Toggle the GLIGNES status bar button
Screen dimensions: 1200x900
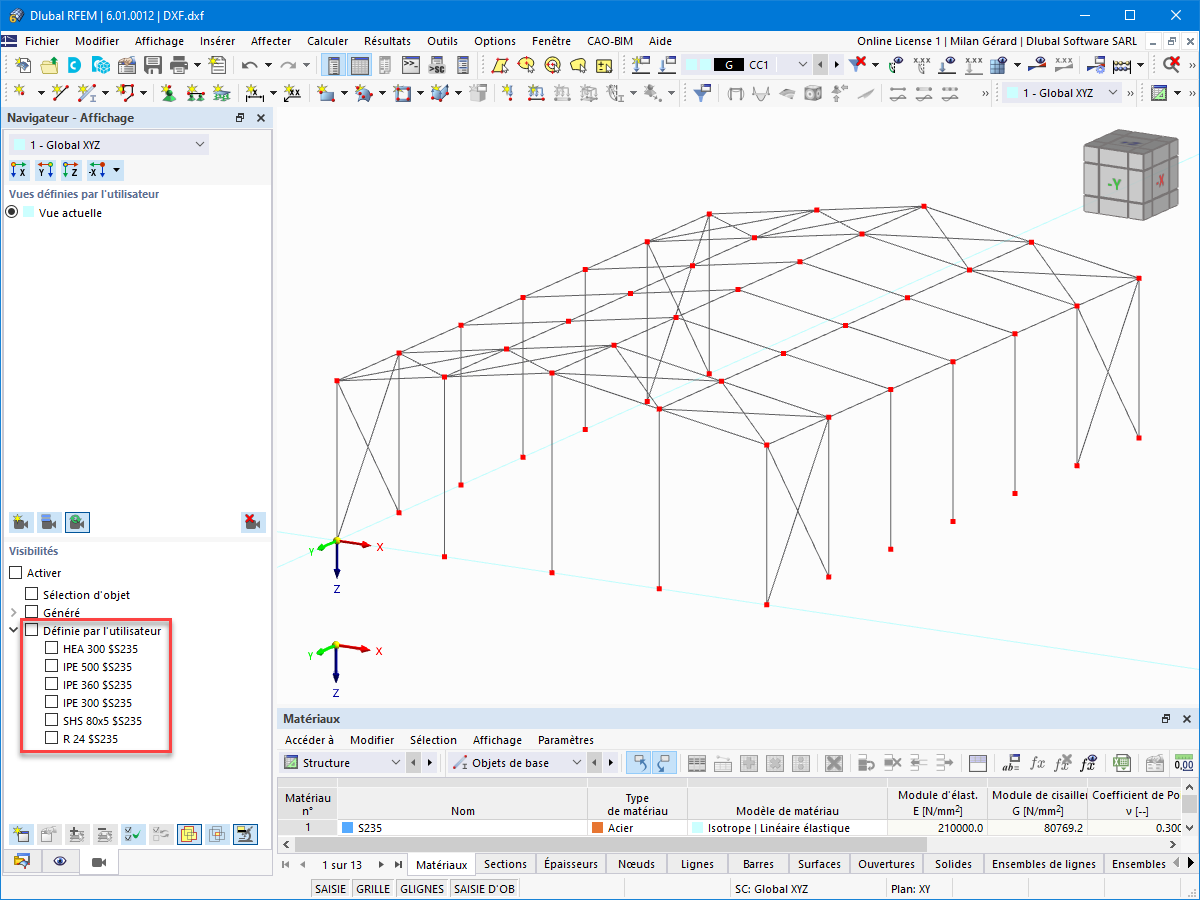(422, 888)
